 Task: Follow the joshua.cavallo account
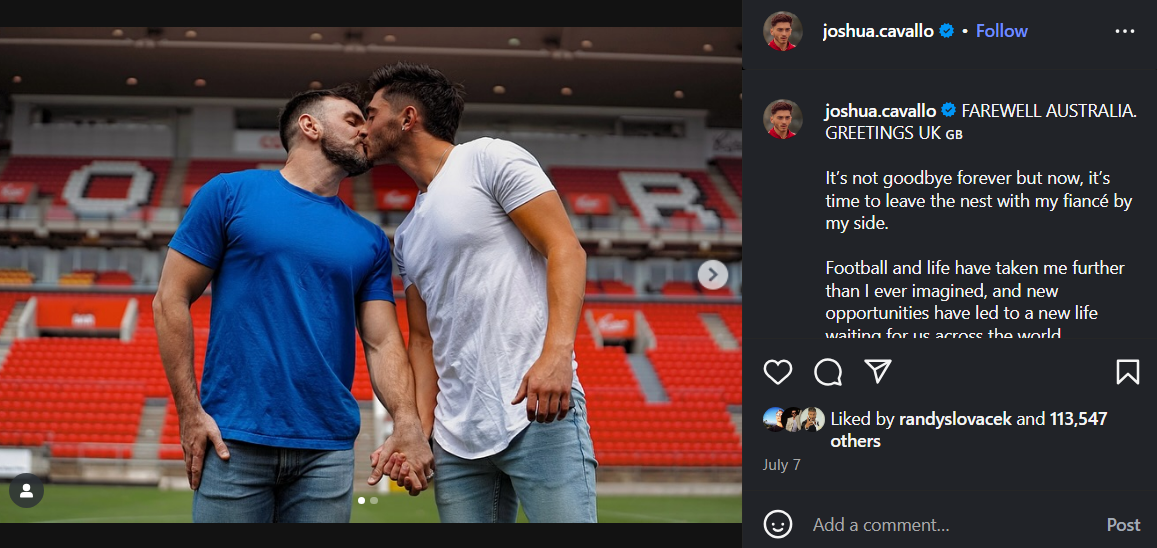tap(1001, 31)
